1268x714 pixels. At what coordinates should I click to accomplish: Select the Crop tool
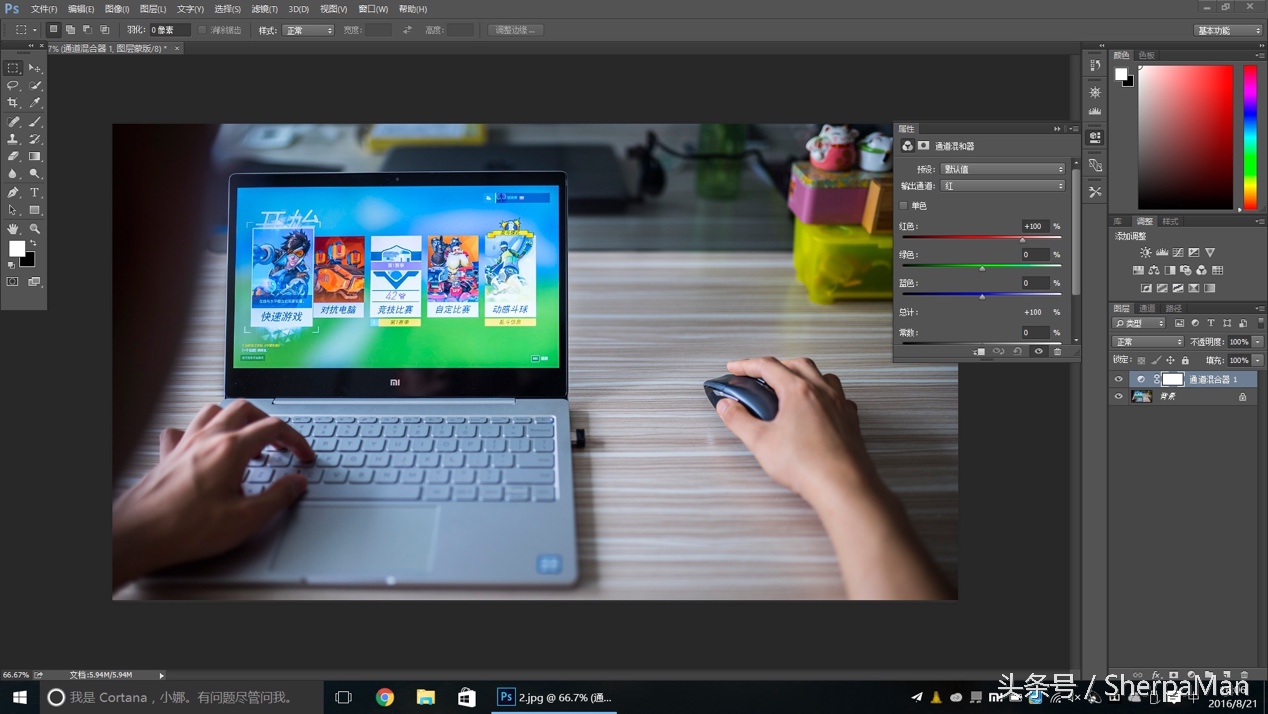pos(13,103)
